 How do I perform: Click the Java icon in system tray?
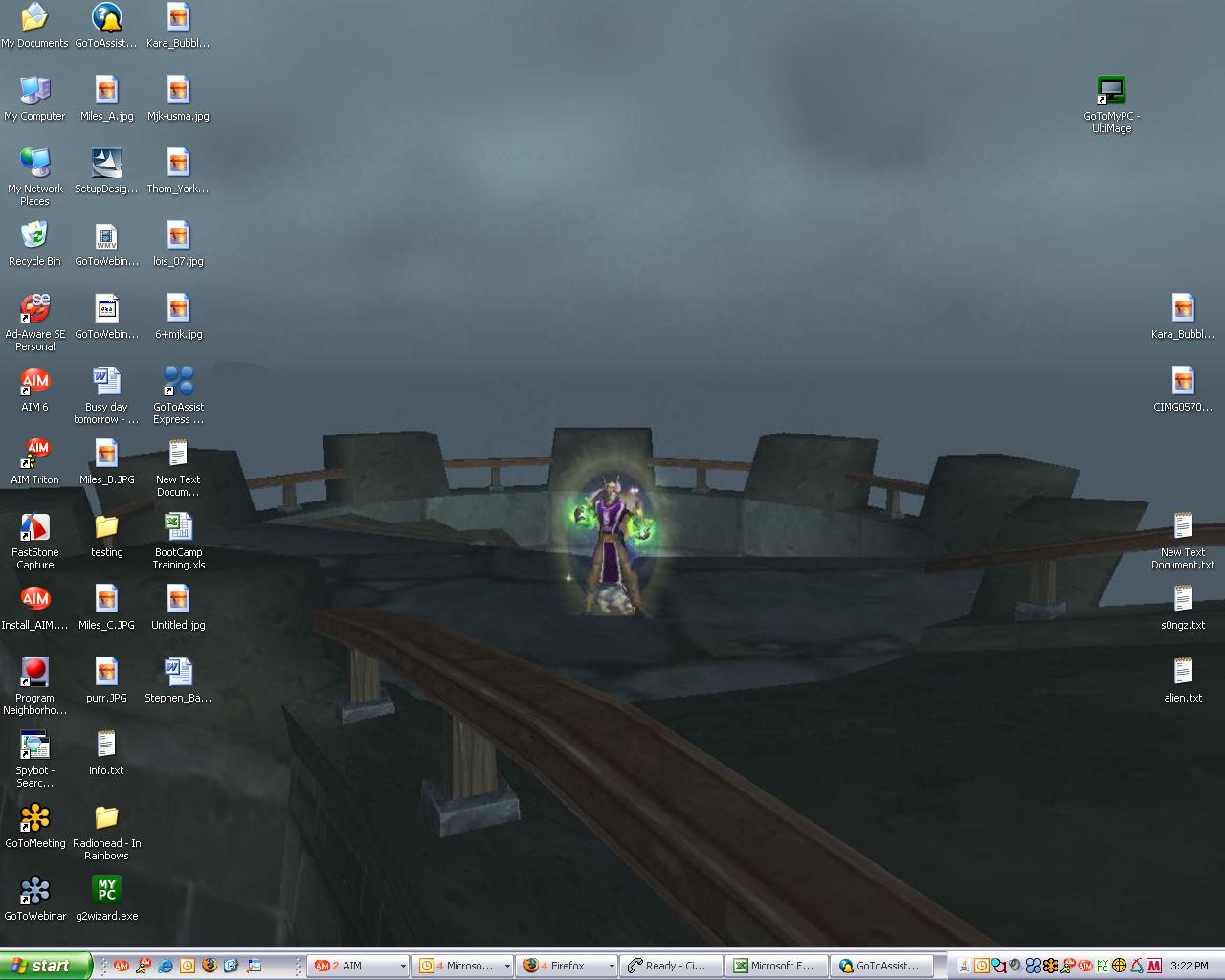[x=964, y=966]
